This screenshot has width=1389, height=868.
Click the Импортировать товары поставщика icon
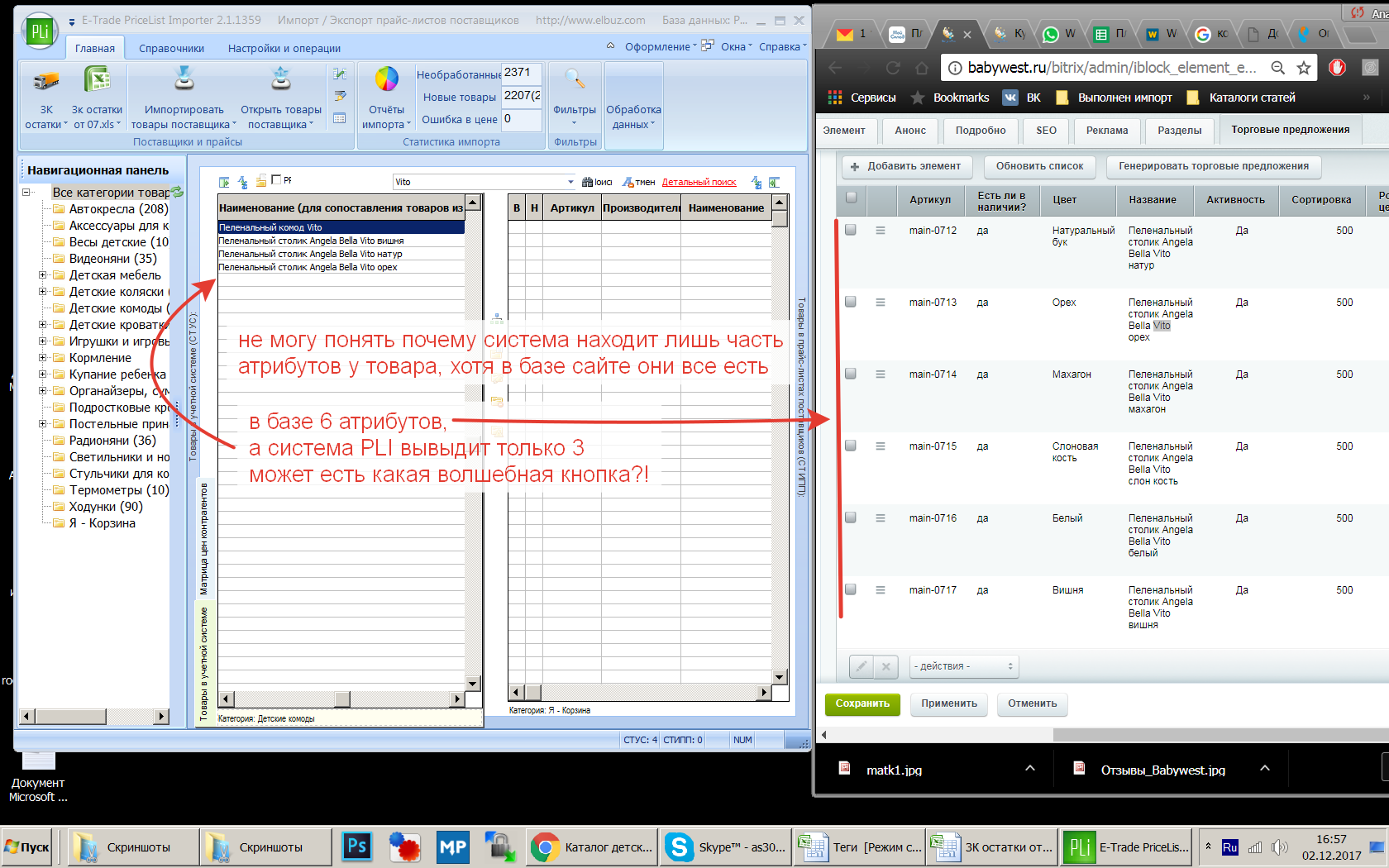coord(184,78)
